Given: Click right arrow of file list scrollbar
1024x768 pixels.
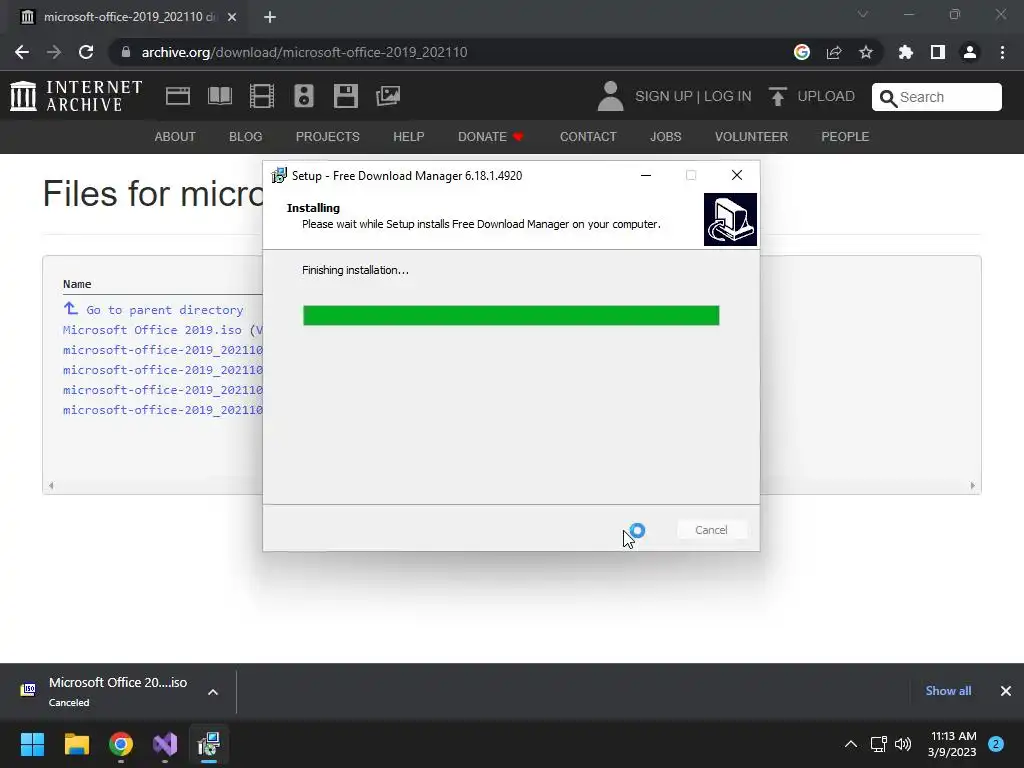Looking at the screenshot, I should pos(972,485).
